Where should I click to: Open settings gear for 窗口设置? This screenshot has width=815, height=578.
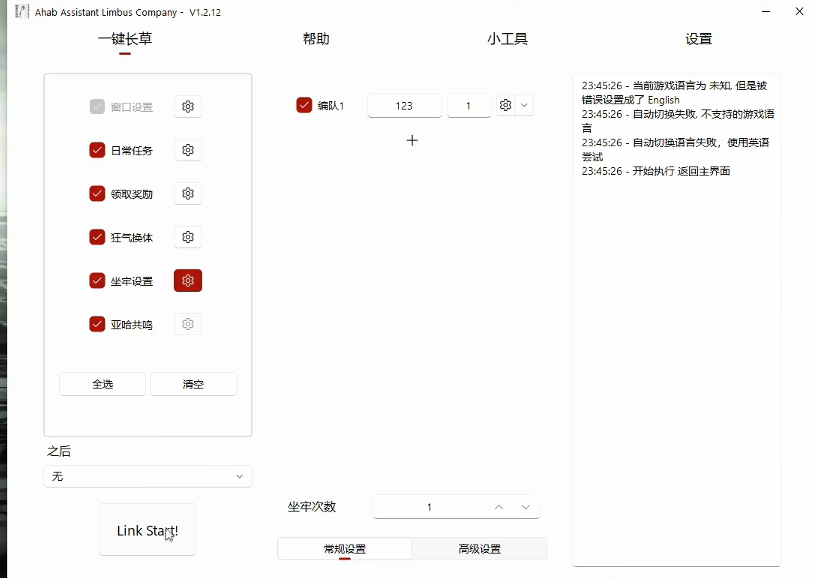188,107
